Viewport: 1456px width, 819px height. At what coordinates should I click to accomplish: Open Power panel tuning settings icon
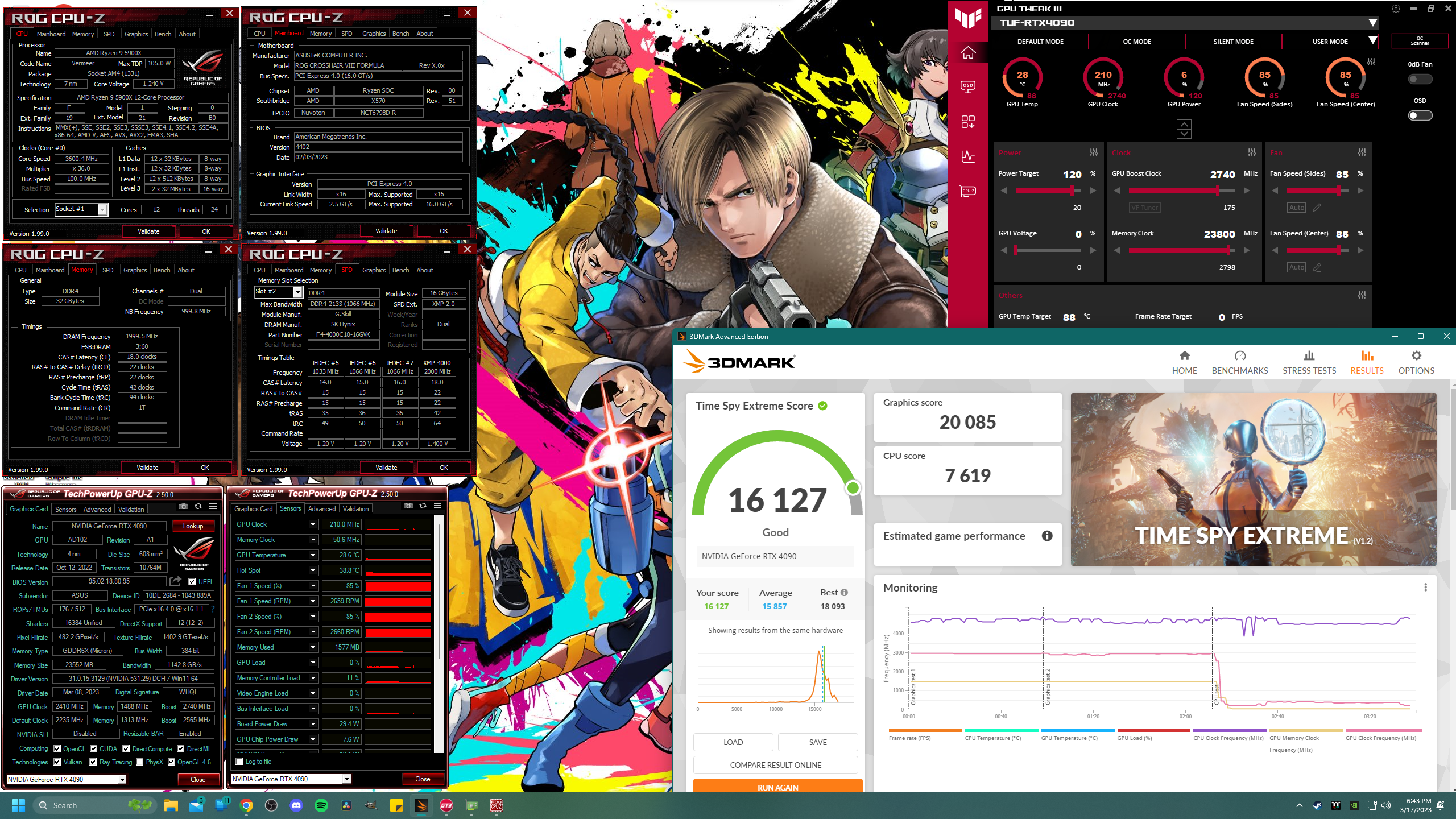click(1093, 152)
